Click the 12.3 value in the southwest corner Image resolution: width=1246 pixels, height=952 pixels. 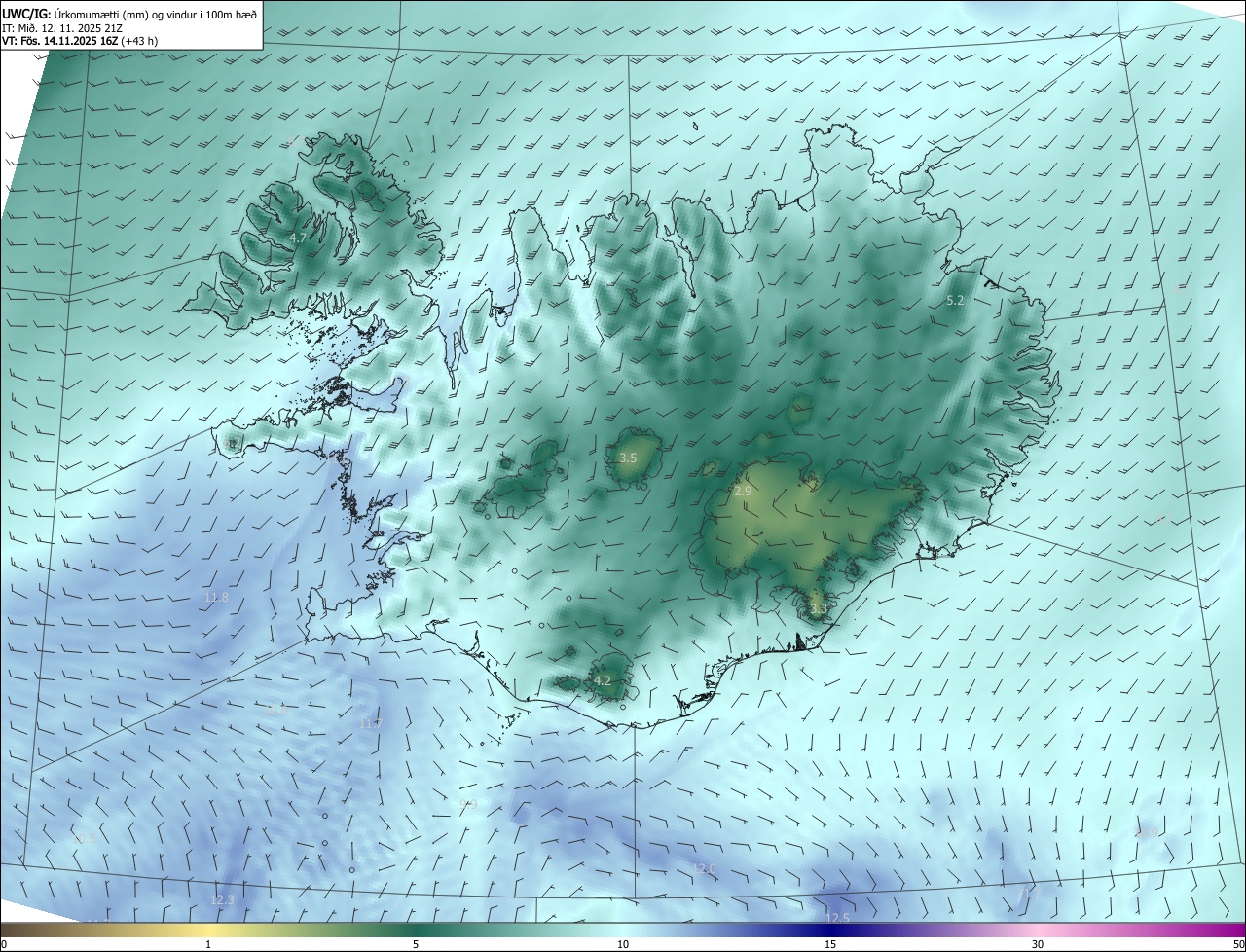click(x=223, y=900)
